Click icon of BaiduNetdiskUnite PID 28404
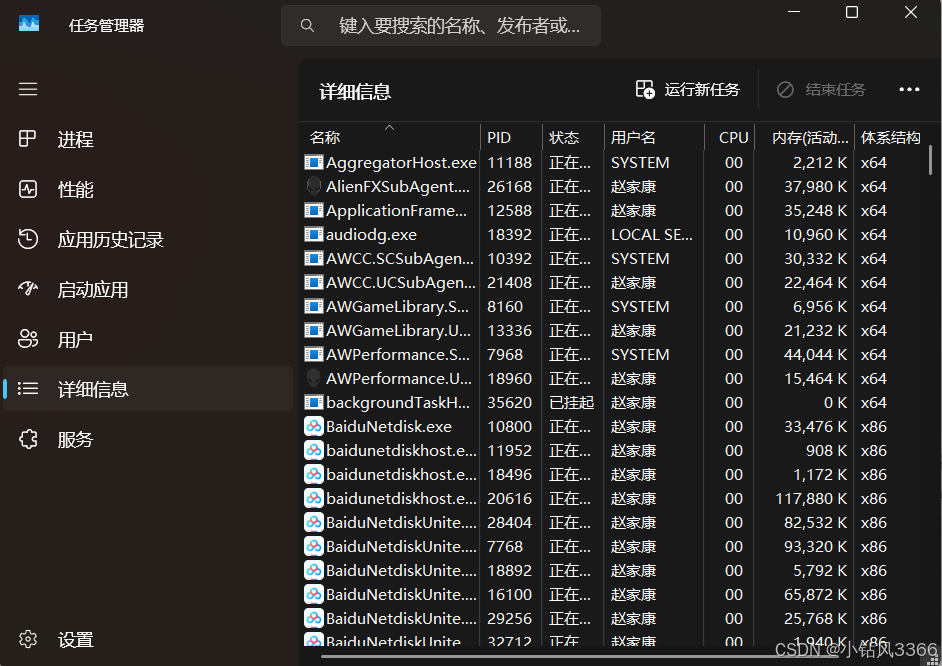This screenshot has height=666, width=942. [x=314, y=522]
